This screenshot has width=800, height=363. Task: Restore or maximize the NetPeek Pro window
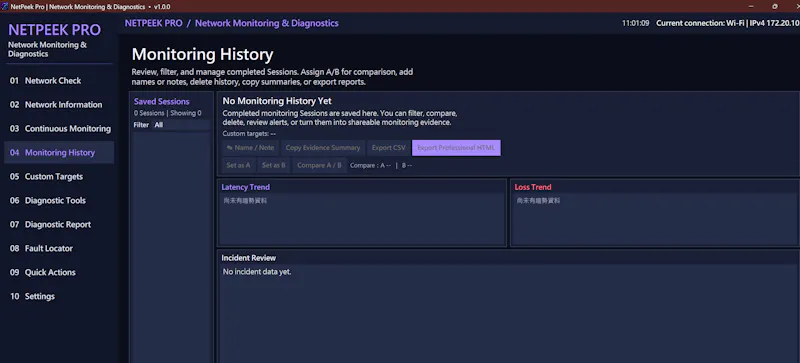774,7
